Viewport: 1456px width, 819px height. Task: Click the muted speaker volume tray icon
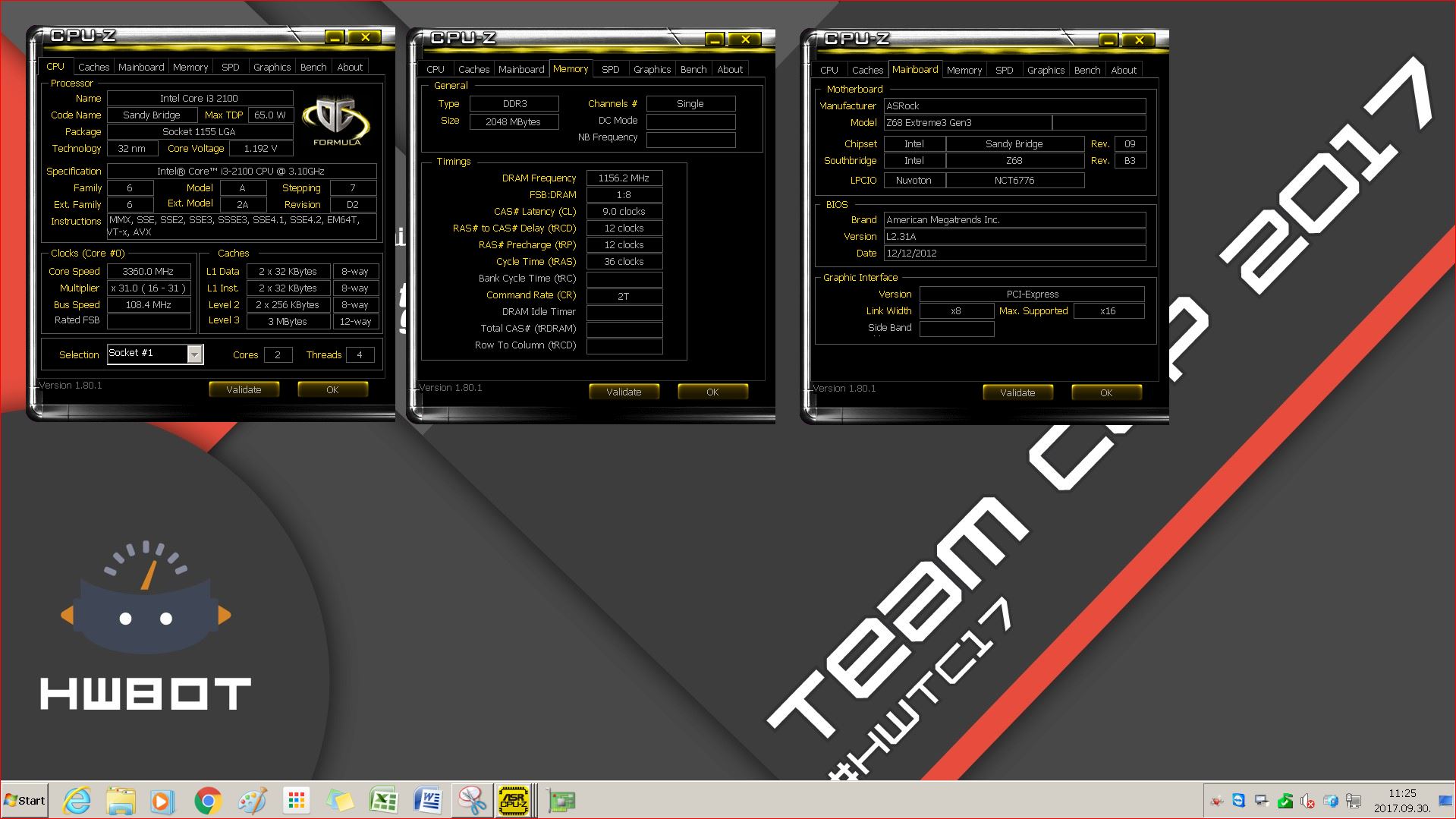click(x=1307, y=801)
